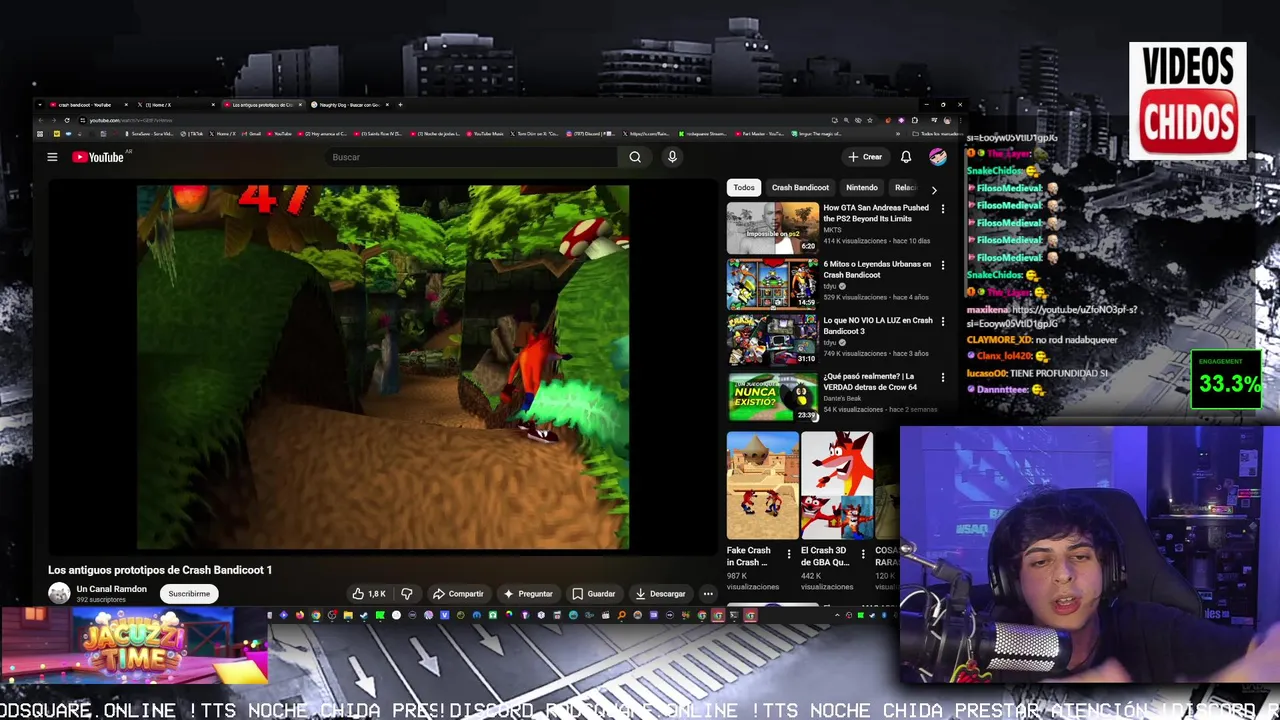Image resolution: width=1280 pixels, height=720 pixels.
Task: Open the How GTA San Andreas thumbnail
Action: (x=772, y=228)
